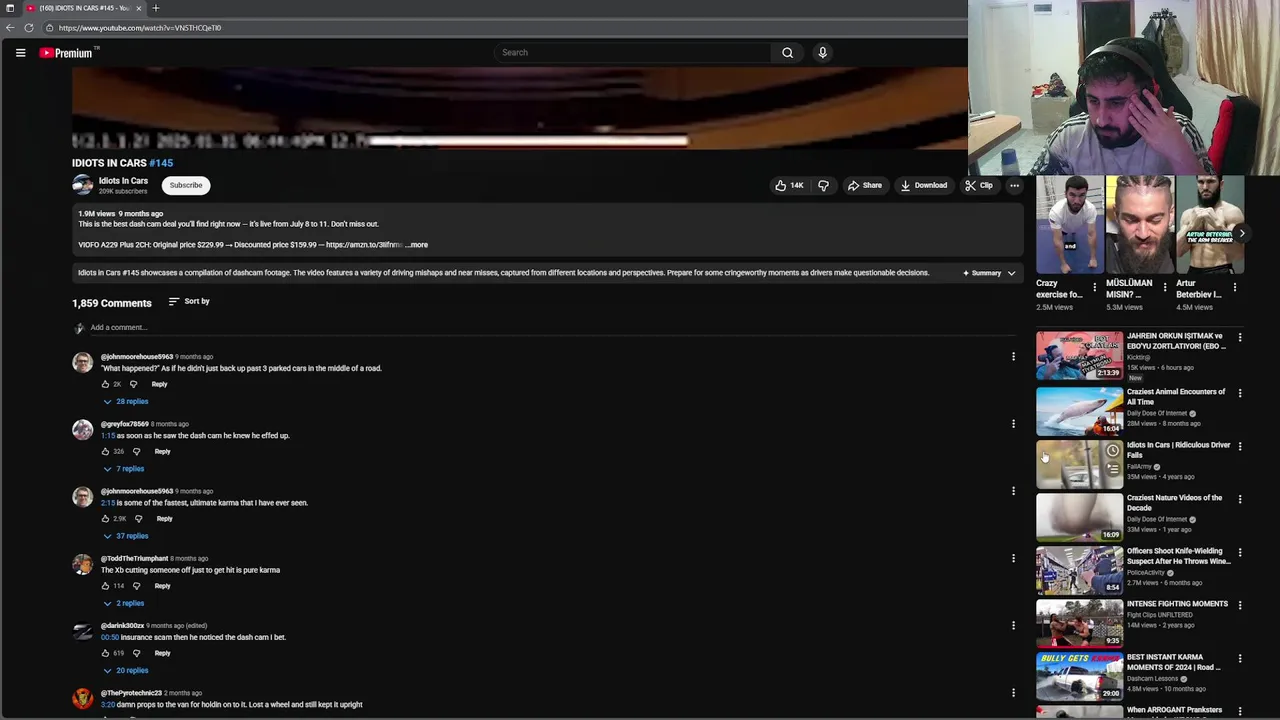Expand the AI Summary section
This screenshot has height=720, width=1280.
[989, 273]
